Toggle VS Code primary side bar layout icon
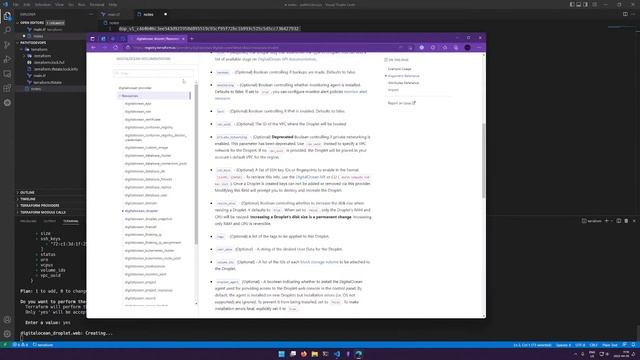This screenshot has height=360, width=640. coord(572,4)
